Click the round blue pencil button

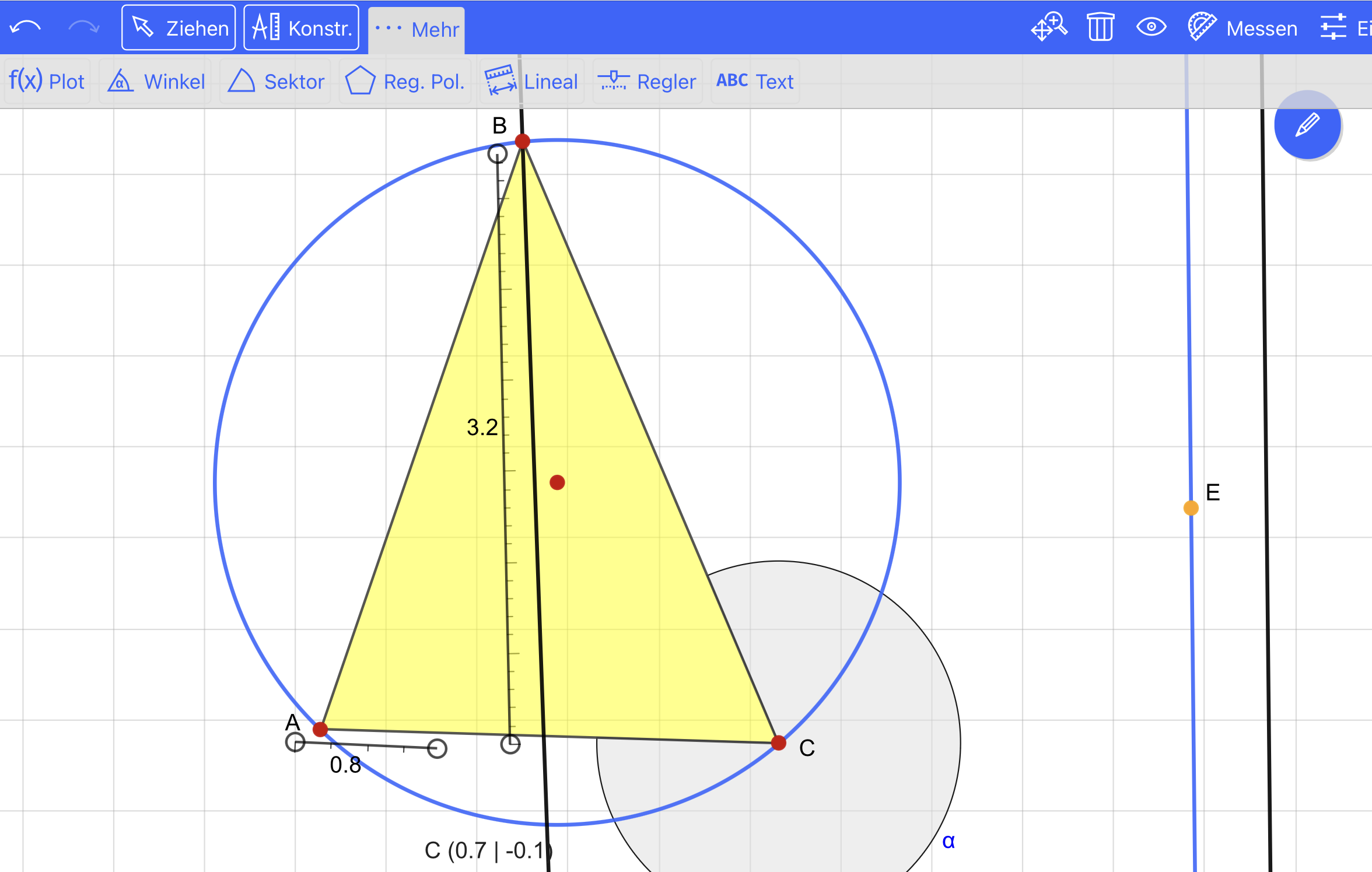click(1307, 125)
